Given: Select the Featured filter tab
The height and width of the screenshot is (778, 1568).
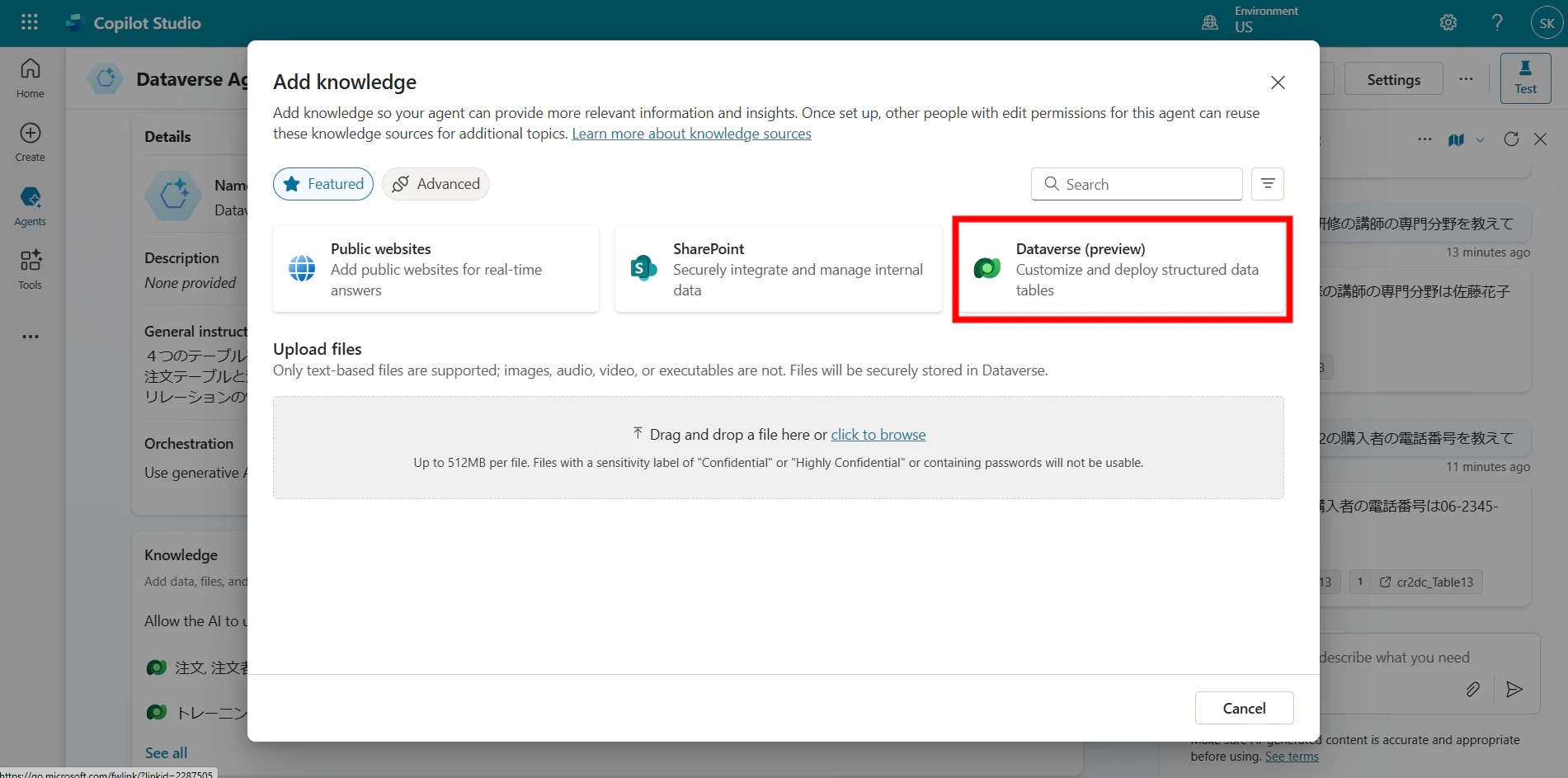Looking at the screenshot, I should [323, 184].
